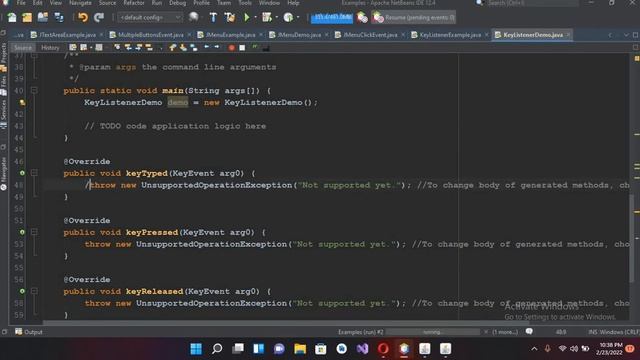Click Resume (pending events) button
Image resolution: width=640 pixels, height=360 pixels.
click(x=413, y=18)
